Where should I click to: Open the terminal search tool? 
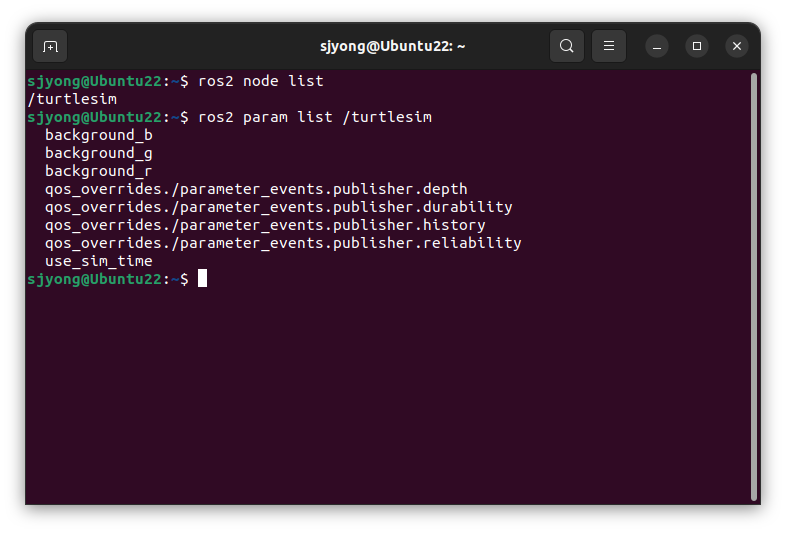coord(566,46)
